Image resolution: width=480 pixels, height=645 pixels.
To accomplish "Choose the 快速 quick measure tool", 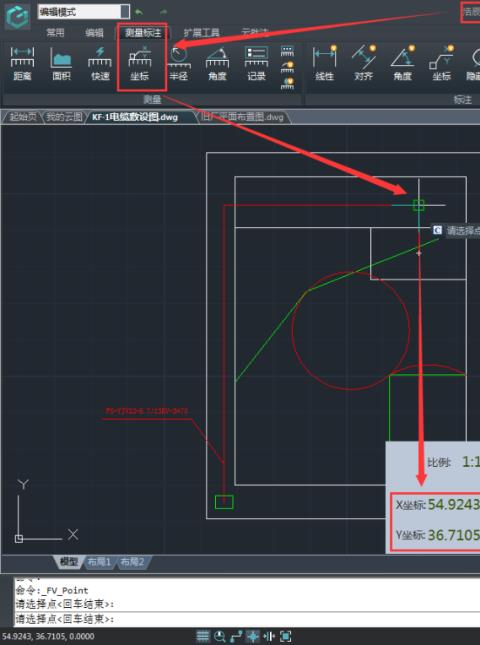I will coord(100,64).
